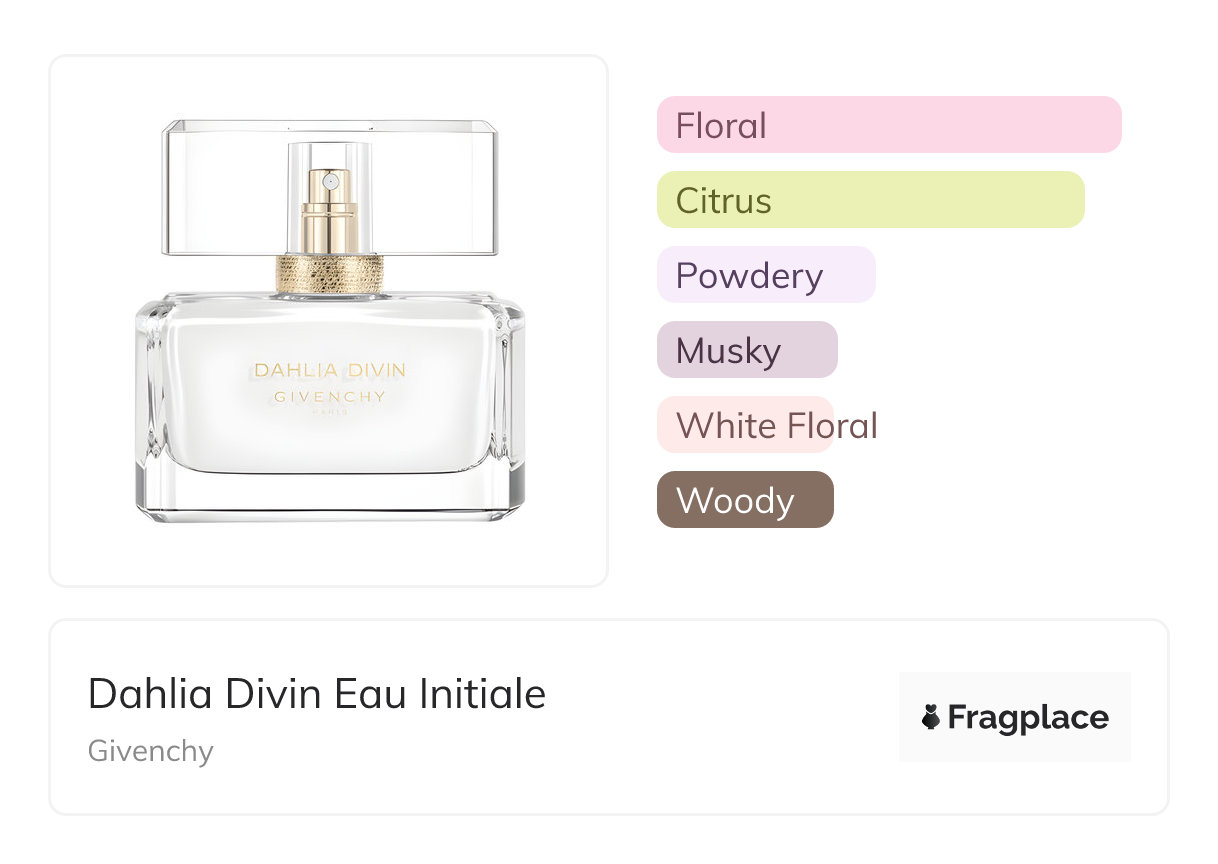
Task: Select the brown Woody accord bar
Action: (744, 500)
